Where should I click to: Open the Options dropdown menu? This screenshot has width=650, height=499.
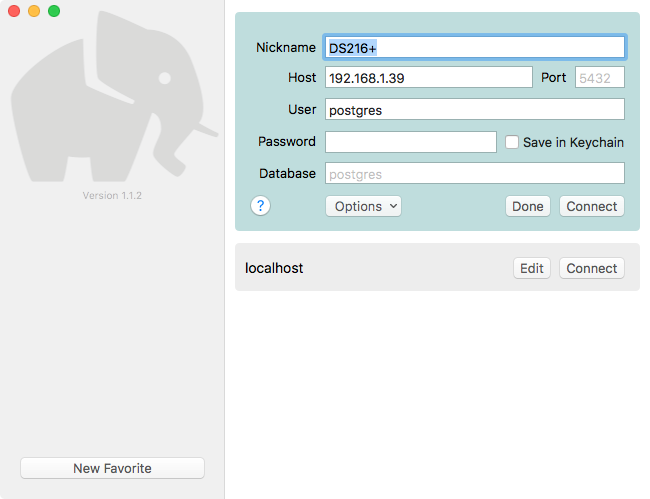[363, 206]
